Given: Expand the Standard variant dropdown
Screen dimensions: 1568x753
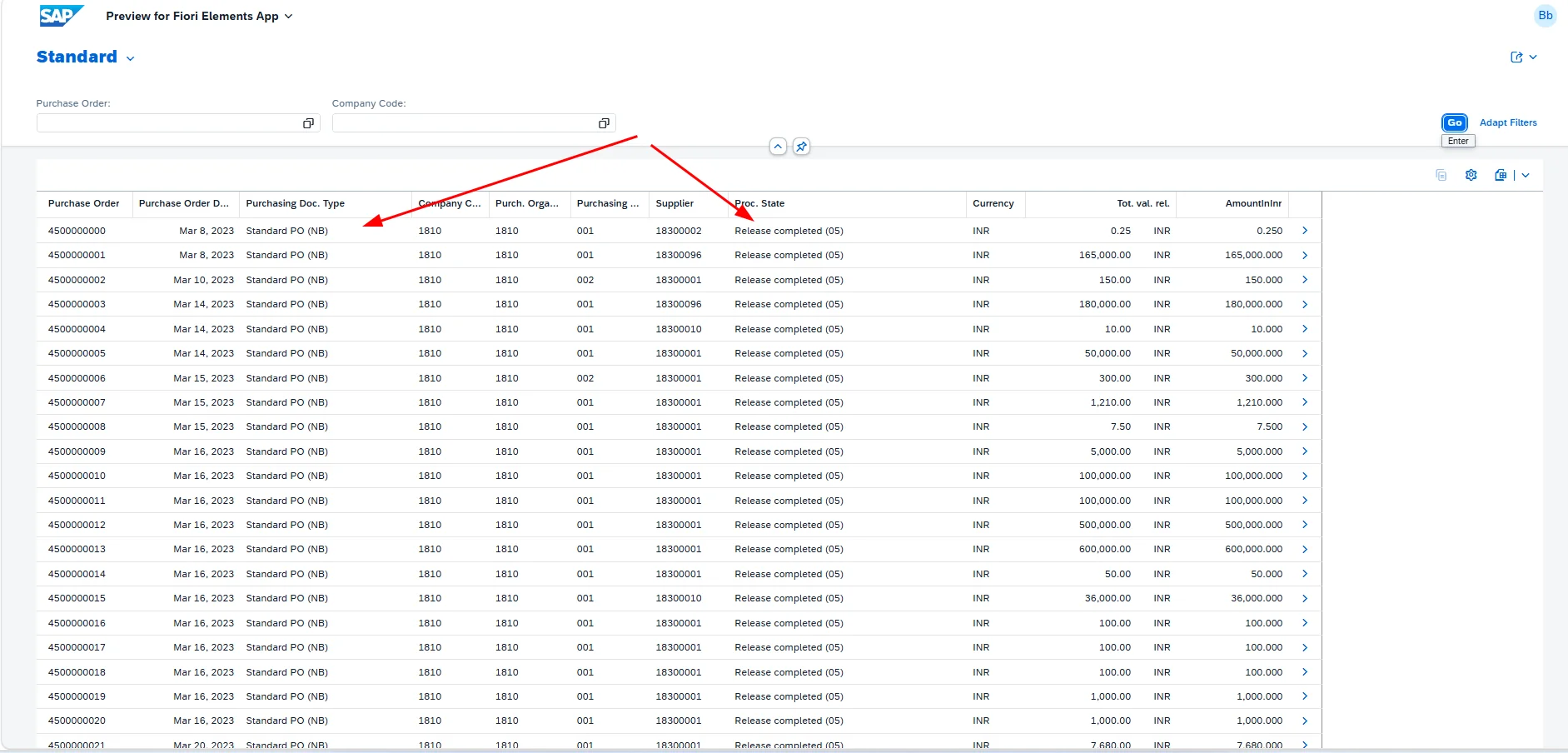Looking at the screenshot, I should click(x=131, y=58).
